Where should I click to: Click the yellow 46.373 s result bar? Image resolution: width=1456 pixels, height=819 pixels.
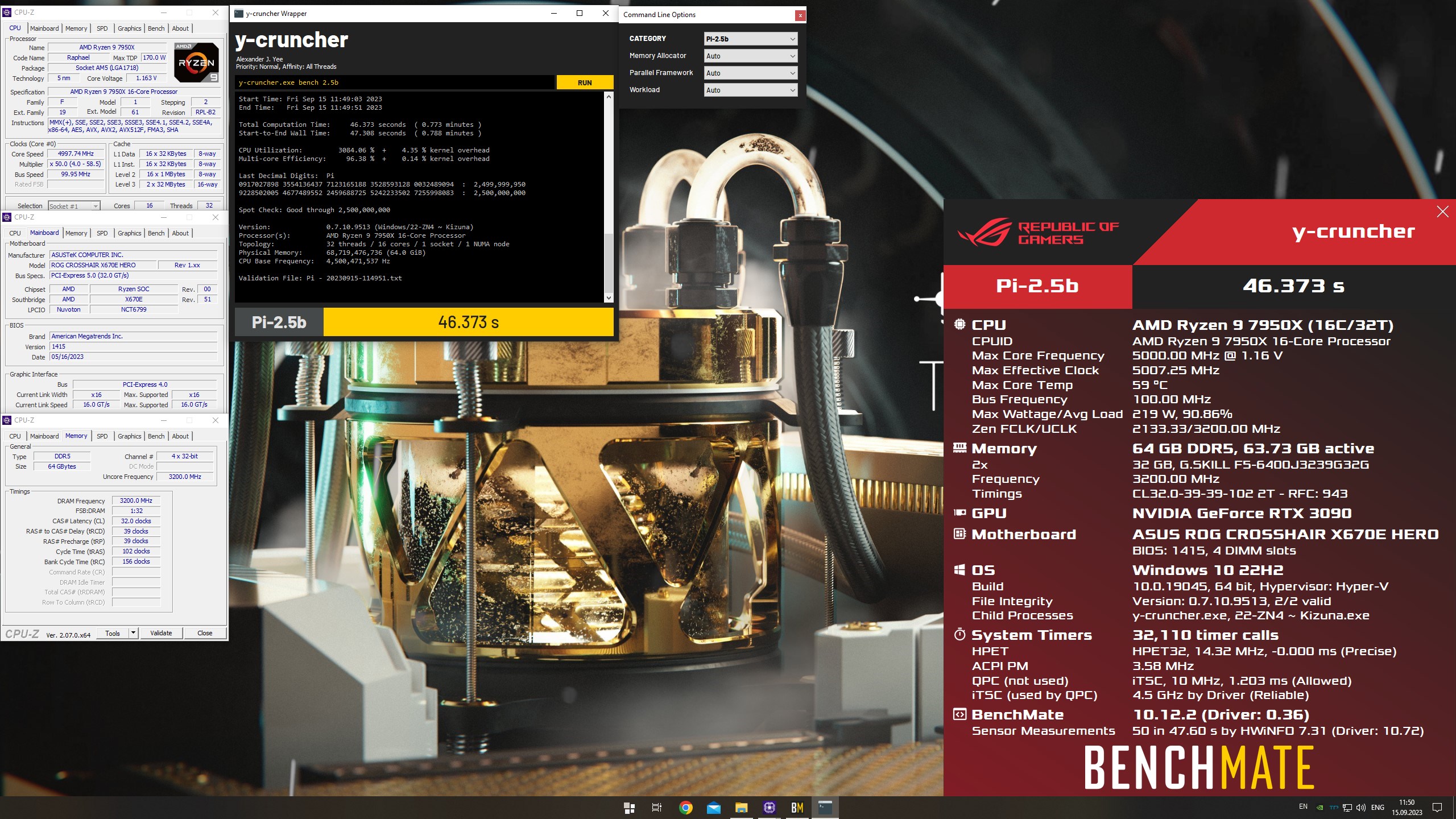468,322
